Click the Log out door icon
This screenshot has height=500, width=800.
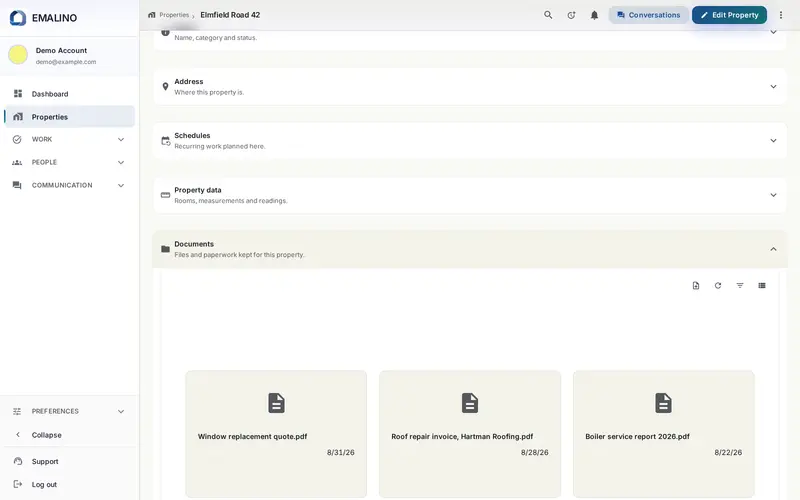coord(18,484)
